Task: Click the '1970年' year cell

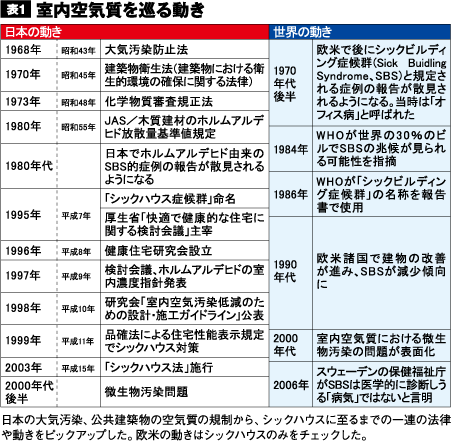Action: [29, 75]
